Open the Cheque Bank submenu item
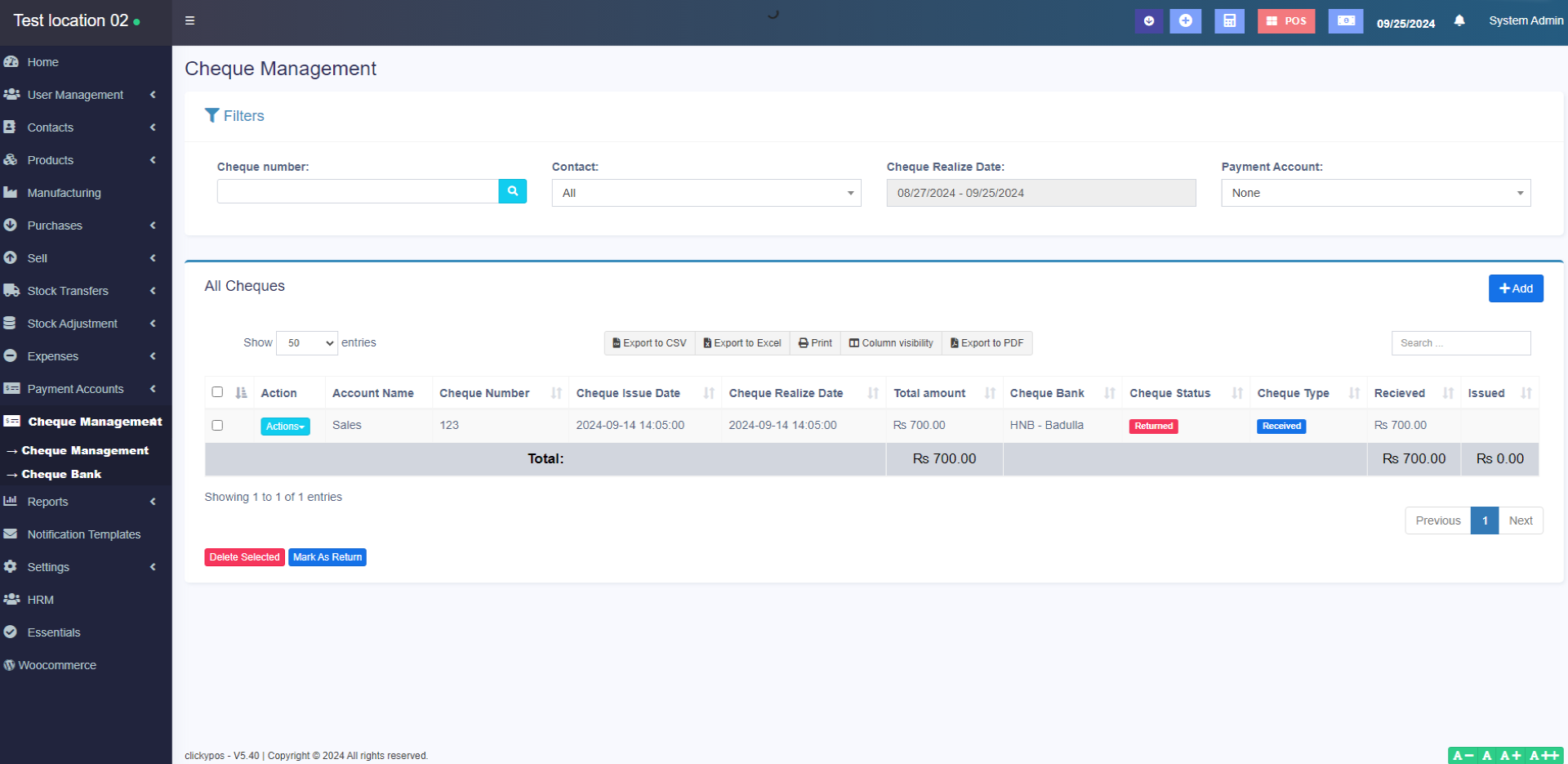 coord(61,474)
